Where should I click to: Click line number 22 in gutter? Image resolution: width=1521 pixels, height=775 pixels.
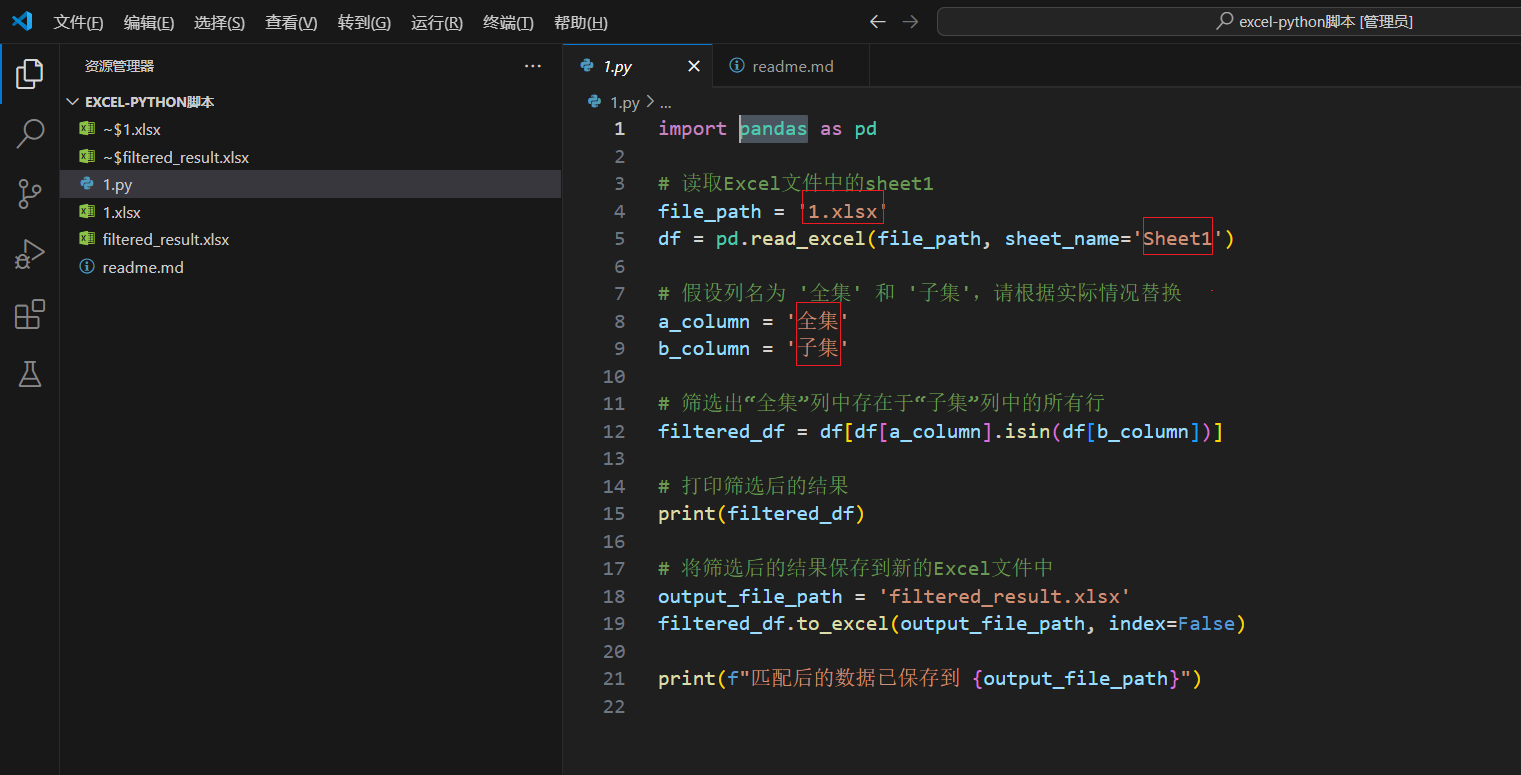pos(613,706)
